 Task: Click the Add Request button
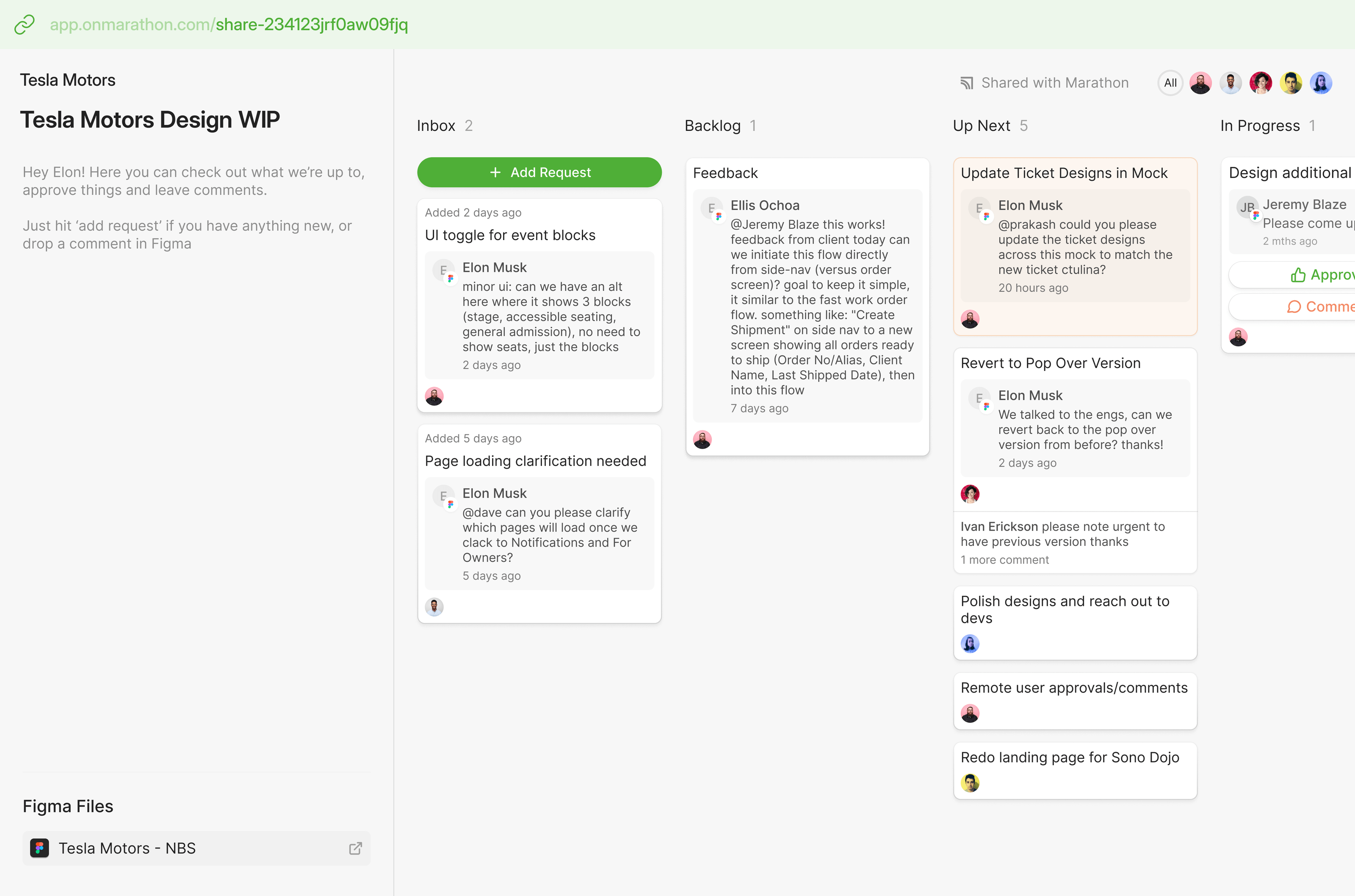tap(539, 173)
